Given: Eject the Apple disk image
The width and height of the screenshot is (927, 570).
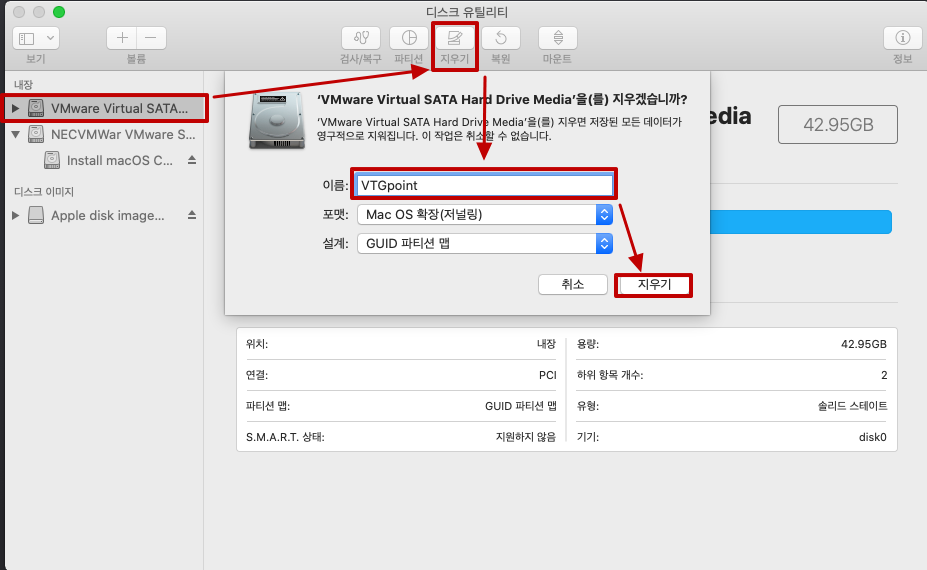Looking at the screenshot, I should point(192,215).
